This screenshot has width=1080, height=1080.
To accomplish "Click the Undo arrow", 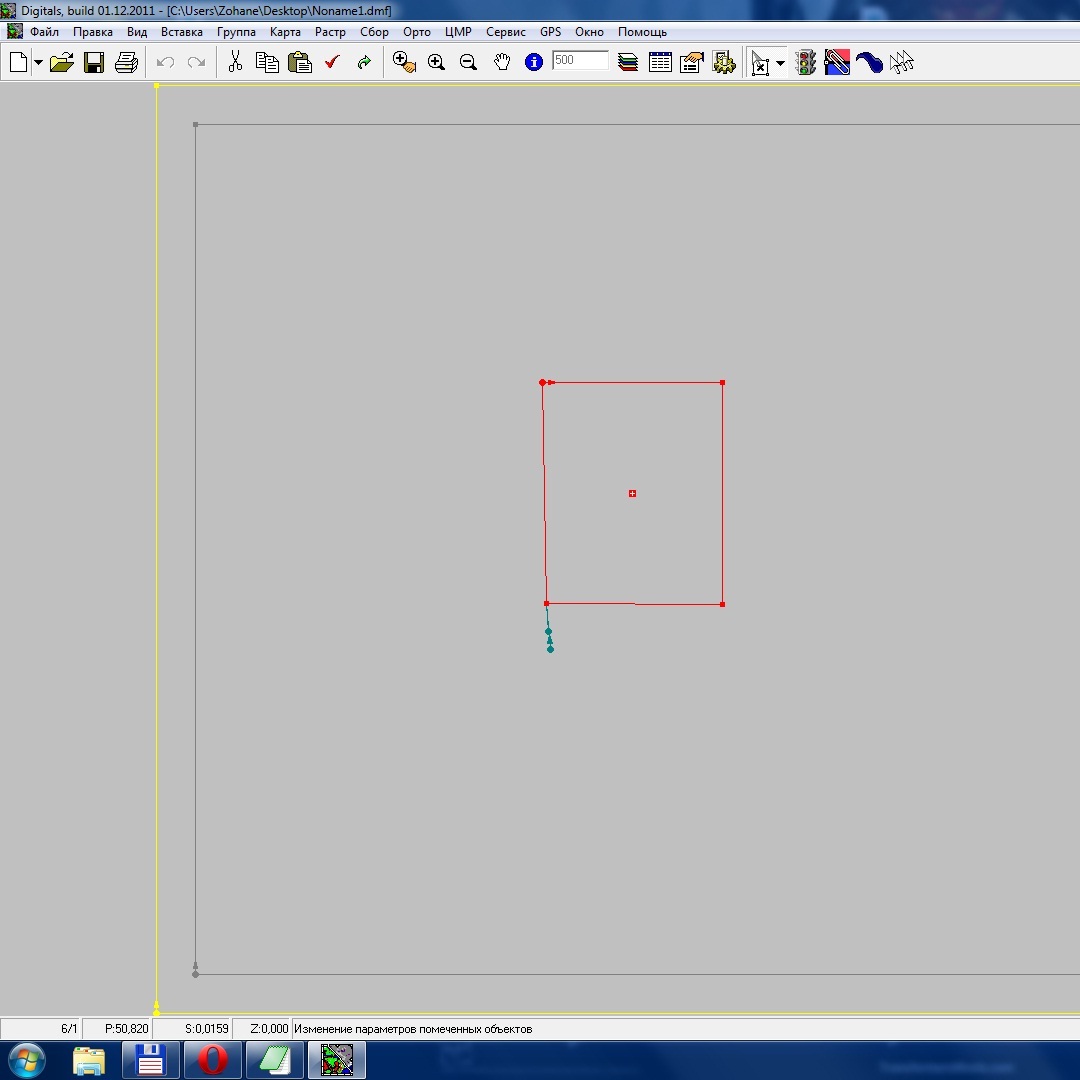I will click(x=165, y=62).
